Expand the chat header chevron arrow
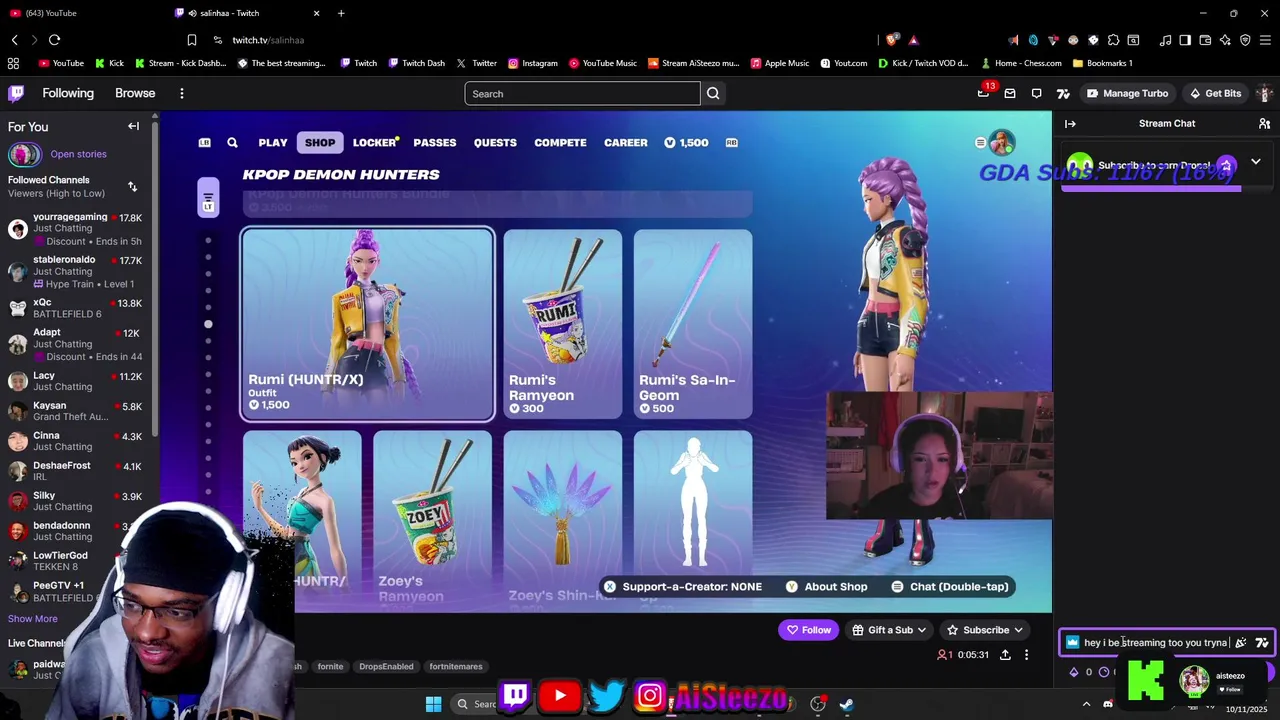This screenshot has height=720, width=1280. [x=1255, y=162]
